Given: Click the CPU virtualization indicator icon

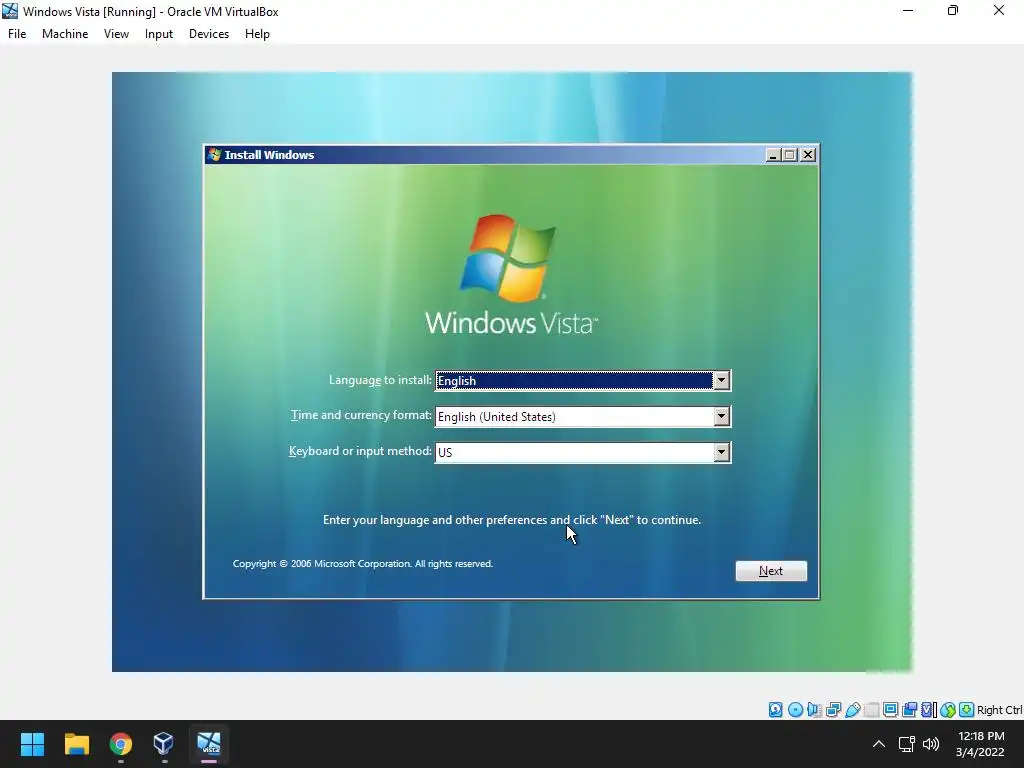Looking at the screenshot, I should coord(928,710).
